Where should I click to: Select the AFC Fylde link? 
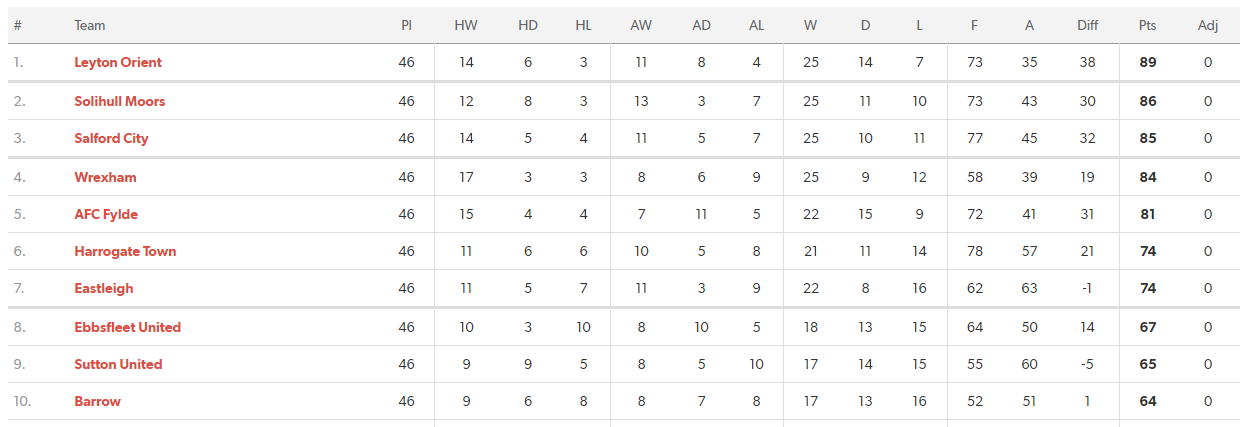click(106, 214)
